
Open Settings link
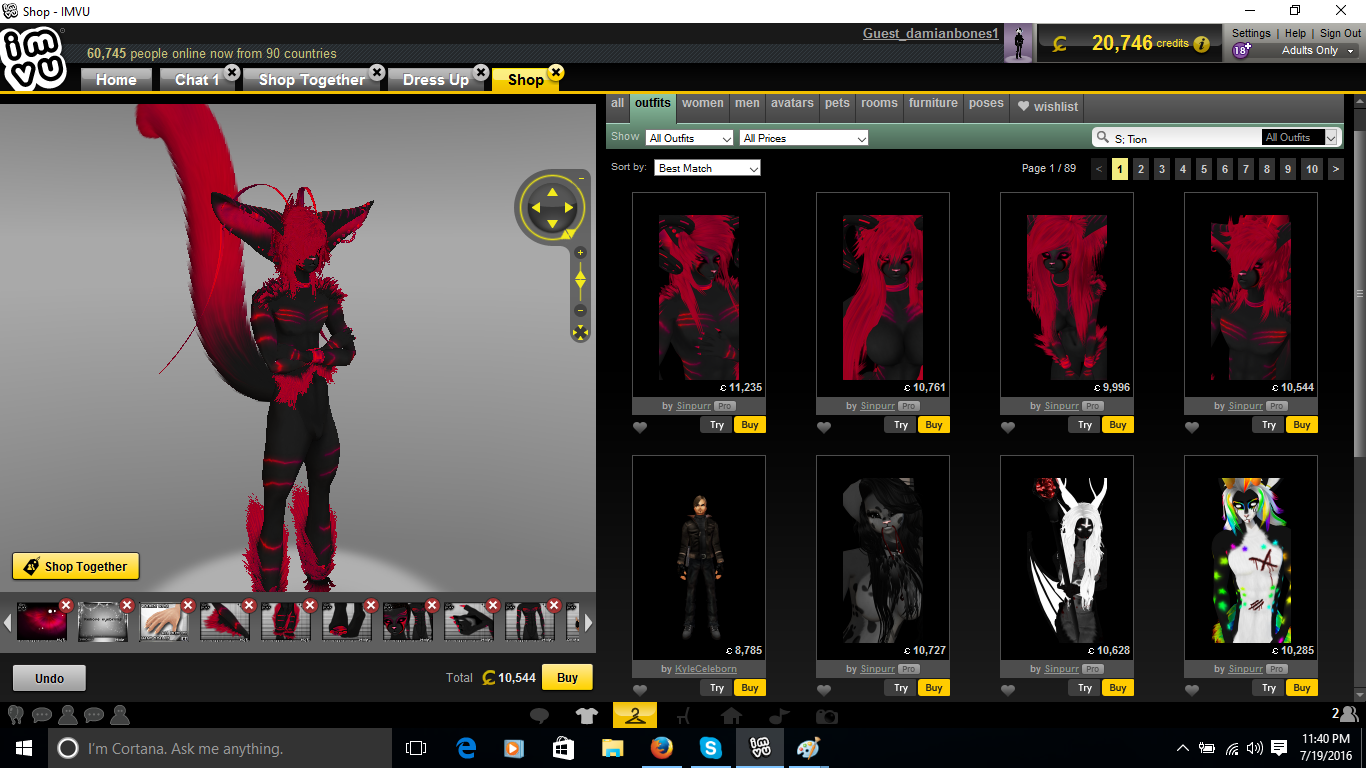[1251, 33]
